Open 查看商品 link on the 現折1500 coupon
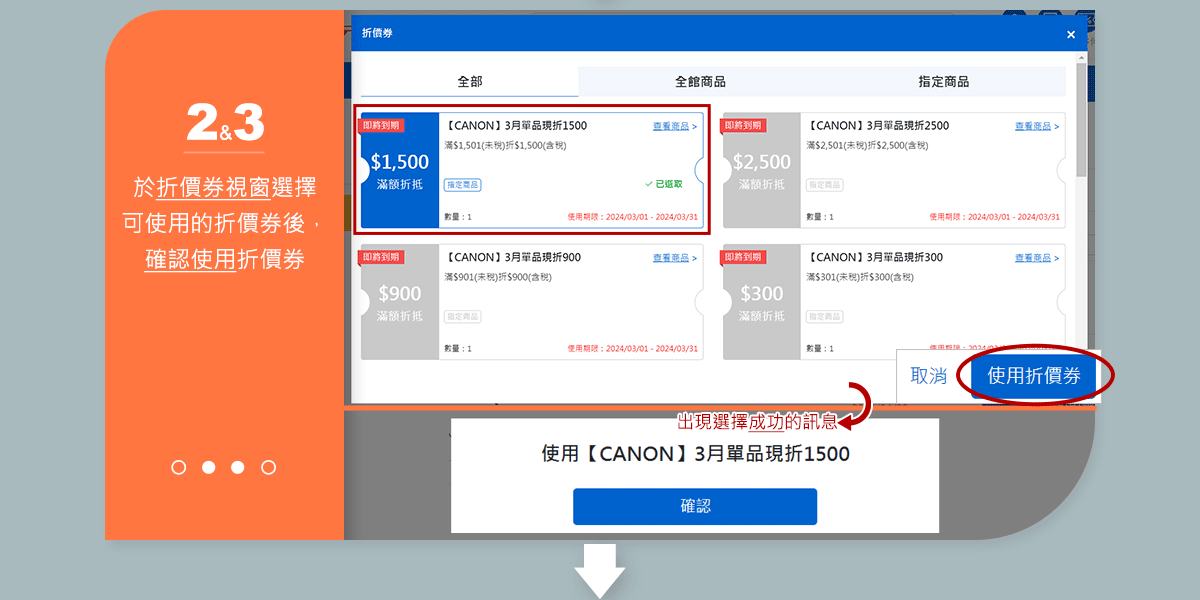1200x600 pixels. click(x=675, y=126)
